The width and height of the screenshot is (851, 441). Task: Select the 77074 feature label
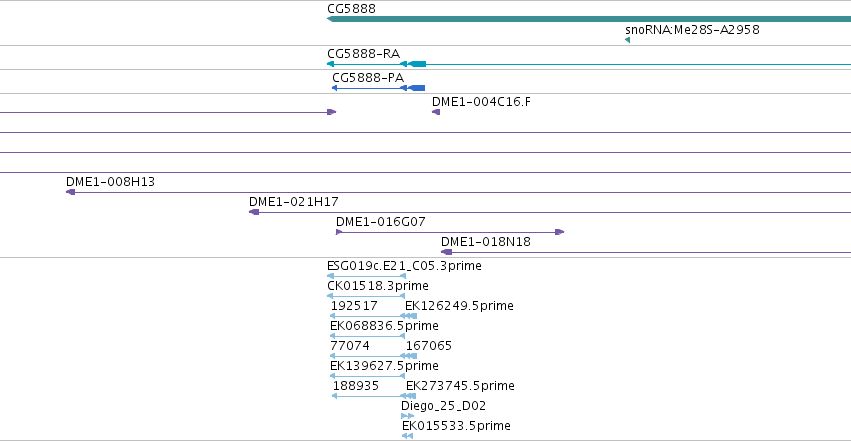(x=350, y=346)
